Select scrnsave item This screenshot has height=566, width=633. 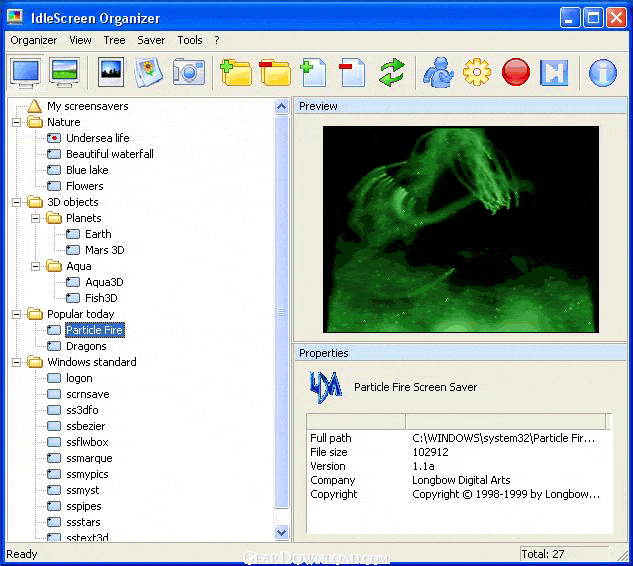88,394
